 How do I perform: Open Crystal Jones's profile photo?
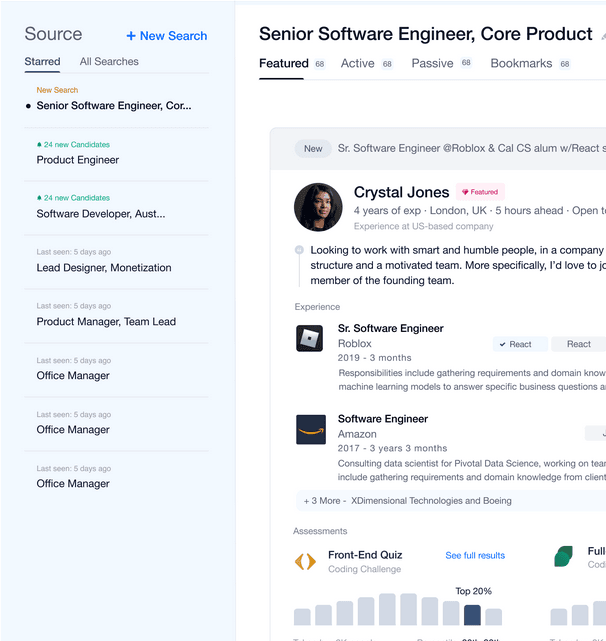click(318, 207)
